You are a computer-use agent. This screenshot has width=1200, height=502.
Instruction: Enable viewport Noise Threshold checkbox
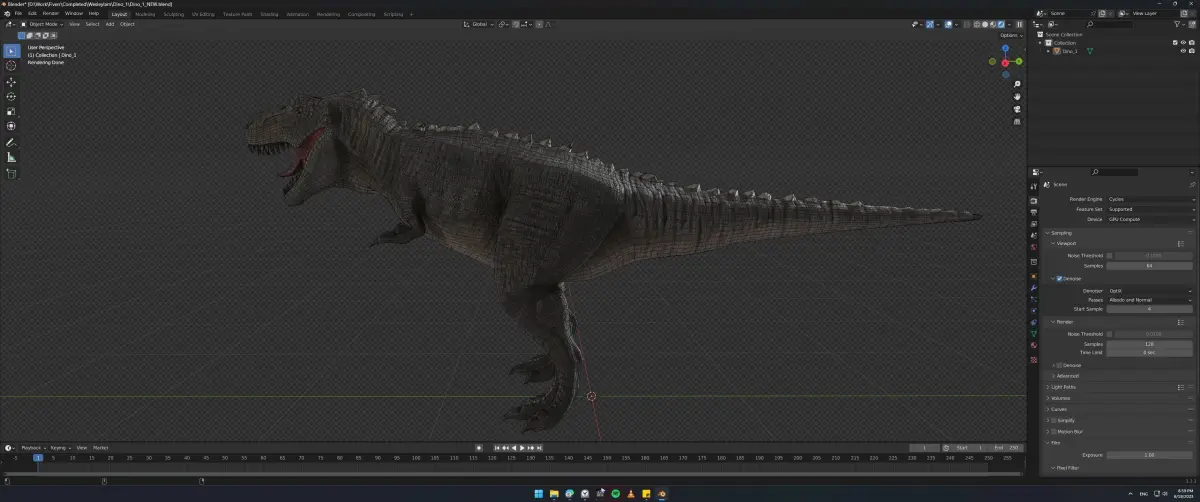pos(1109,256)
